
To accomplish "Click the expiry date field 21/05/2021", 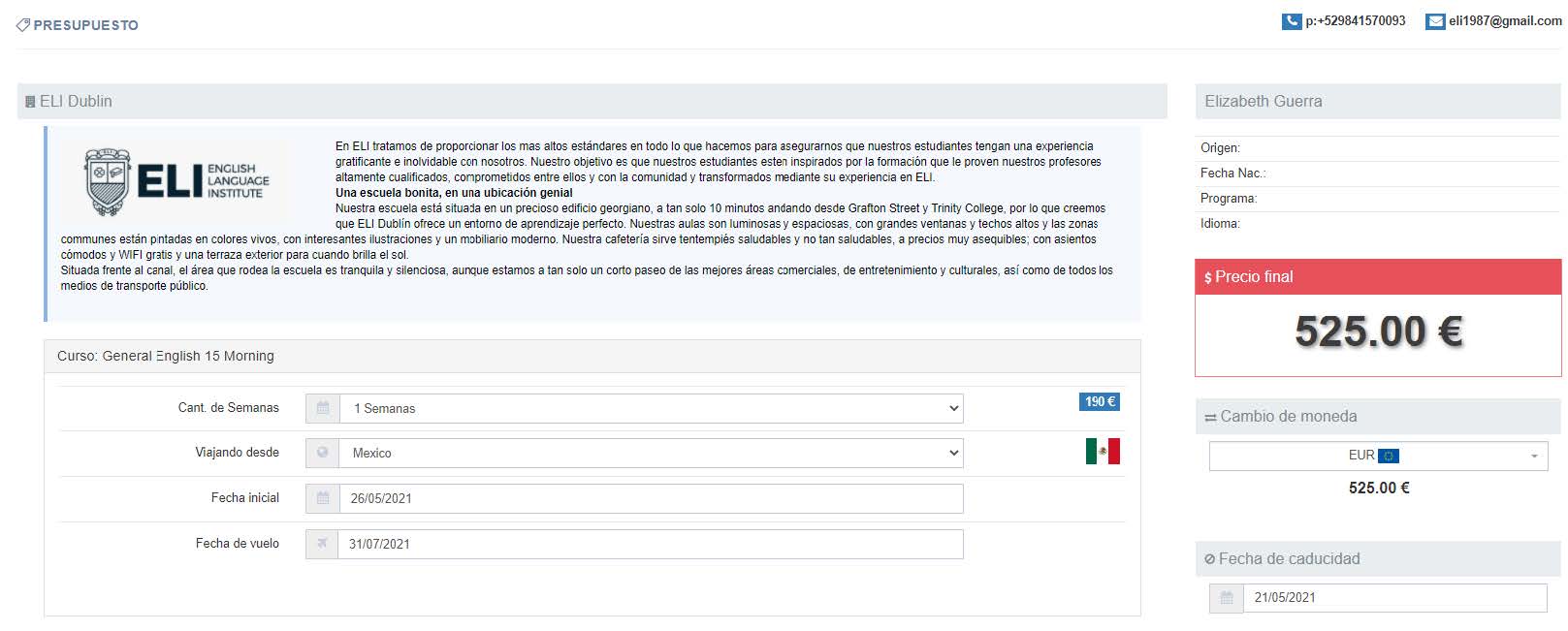I will click(x=1394, y=598).
